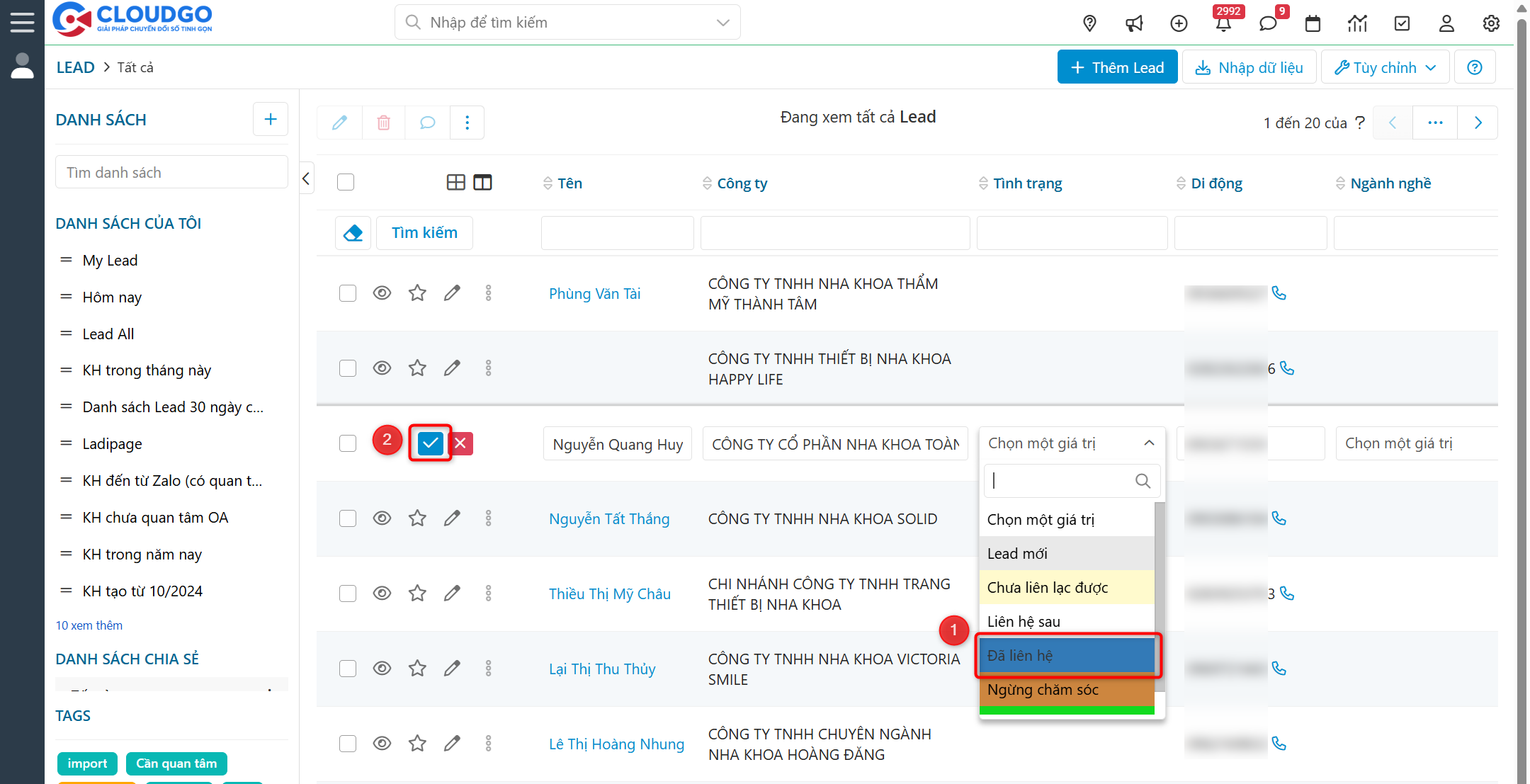1530x784 pixels.
Task: Expand the Tùy chỉnh dropdown
Action: tap(1385, 67)
